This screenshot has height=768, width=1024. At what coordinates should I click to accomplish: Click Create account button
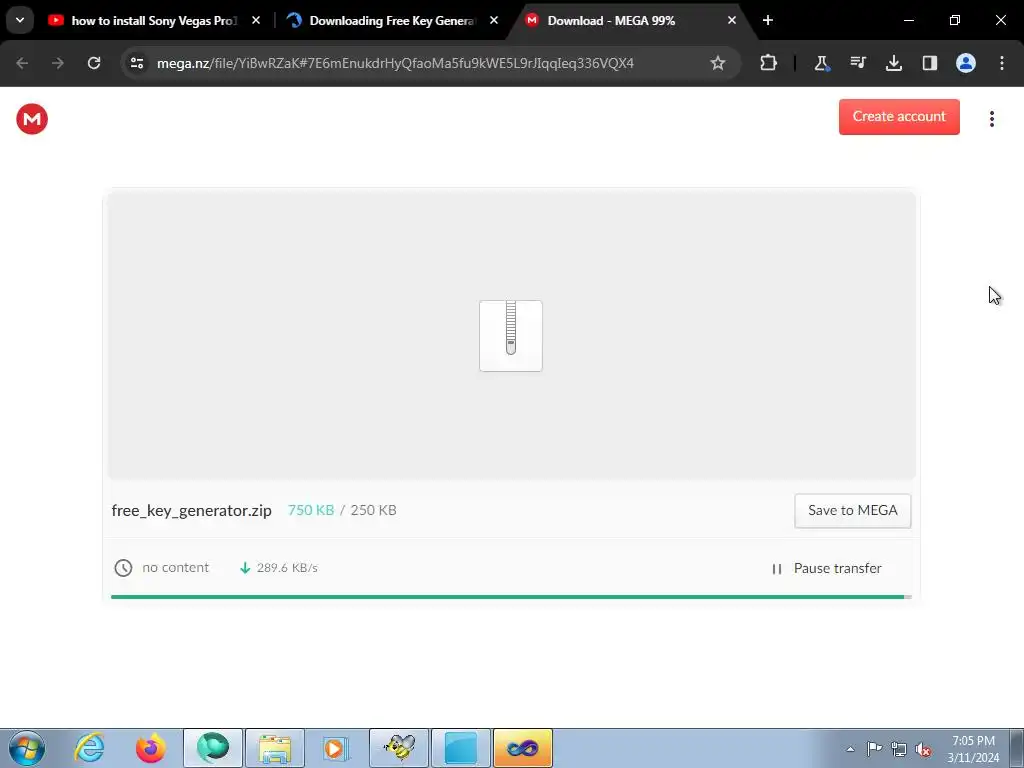pyautogui.click(x=899, y=117)
